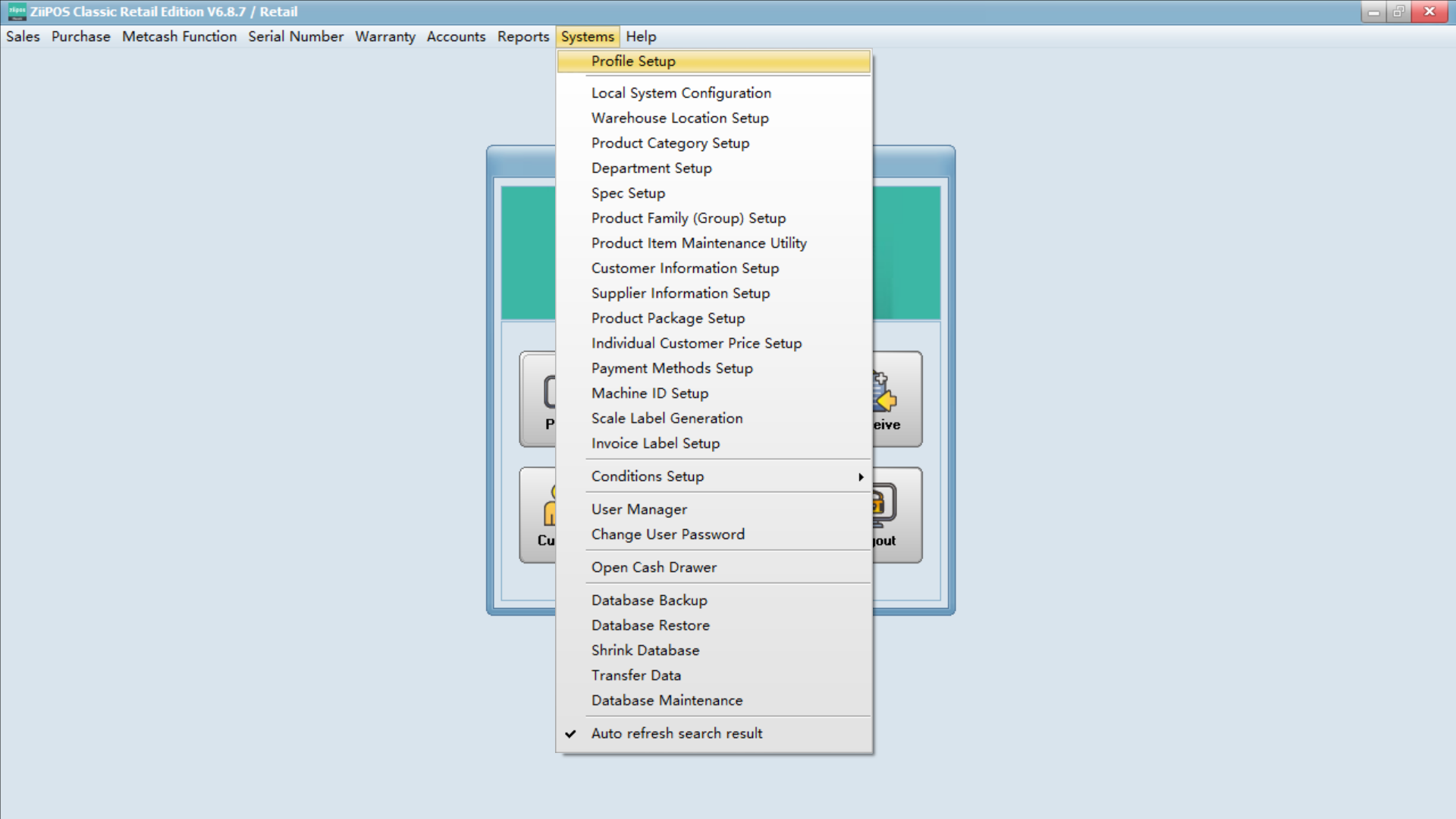Select Database Backup
The width and height of the screenshot is (1456, 819).
point(649,600)
